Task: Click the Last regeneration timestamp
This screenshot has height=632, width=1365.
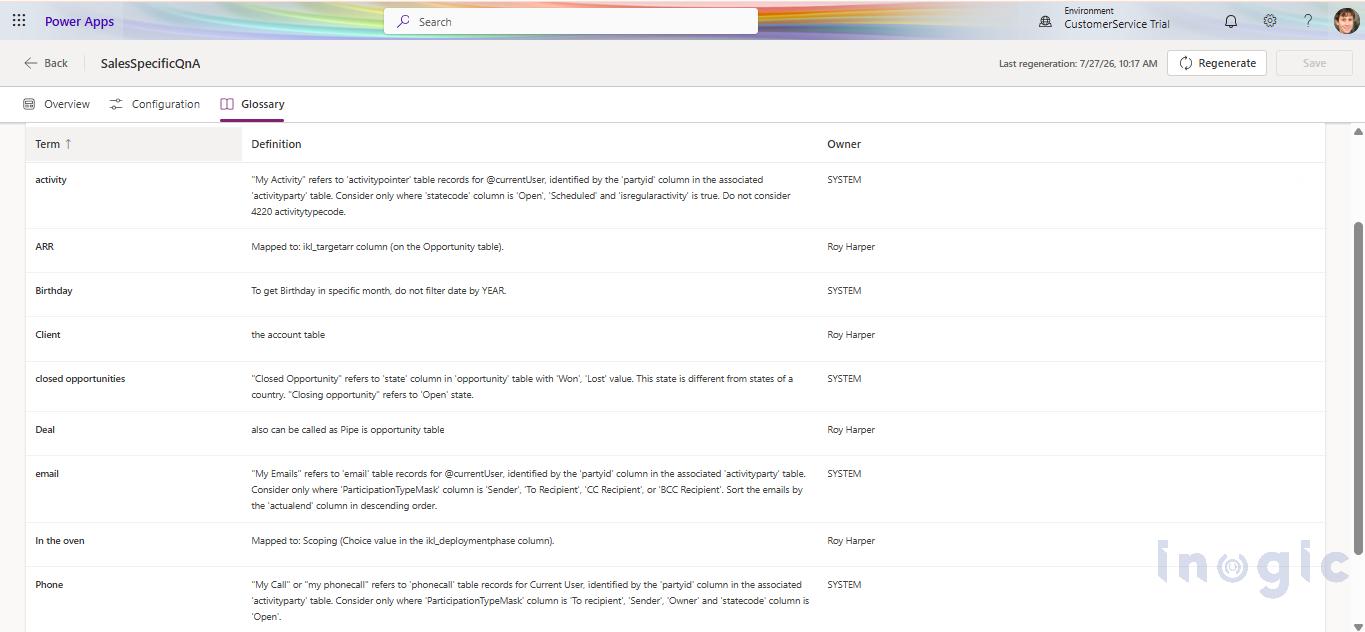Action: tap(1078, 64)
